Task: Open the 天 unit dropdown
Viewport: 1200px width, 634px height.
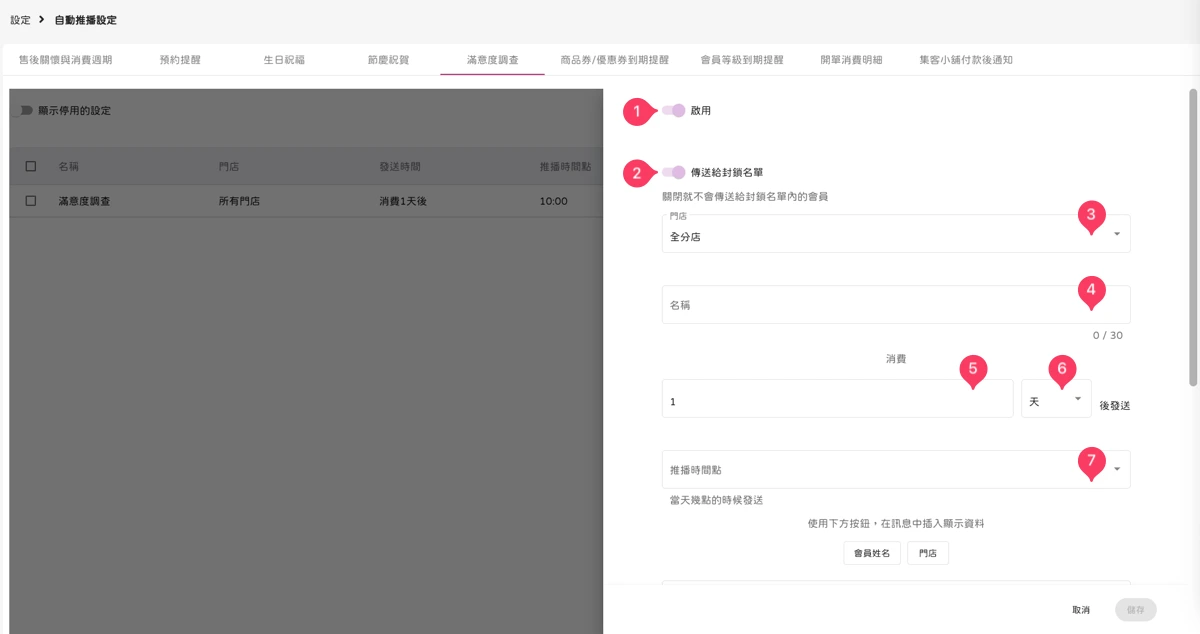Action: tap(1056, 398)
